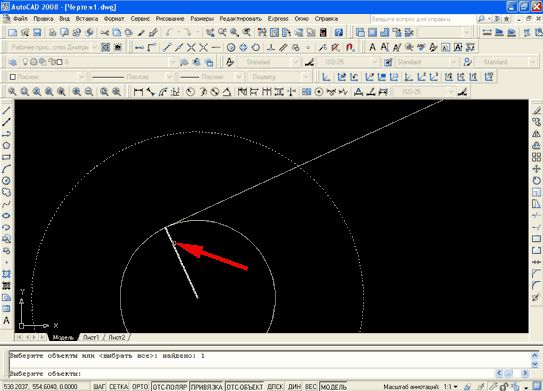Select the Move tool in the modify toolbar
This screenshot has height=391, width=543.
[536, 169]
